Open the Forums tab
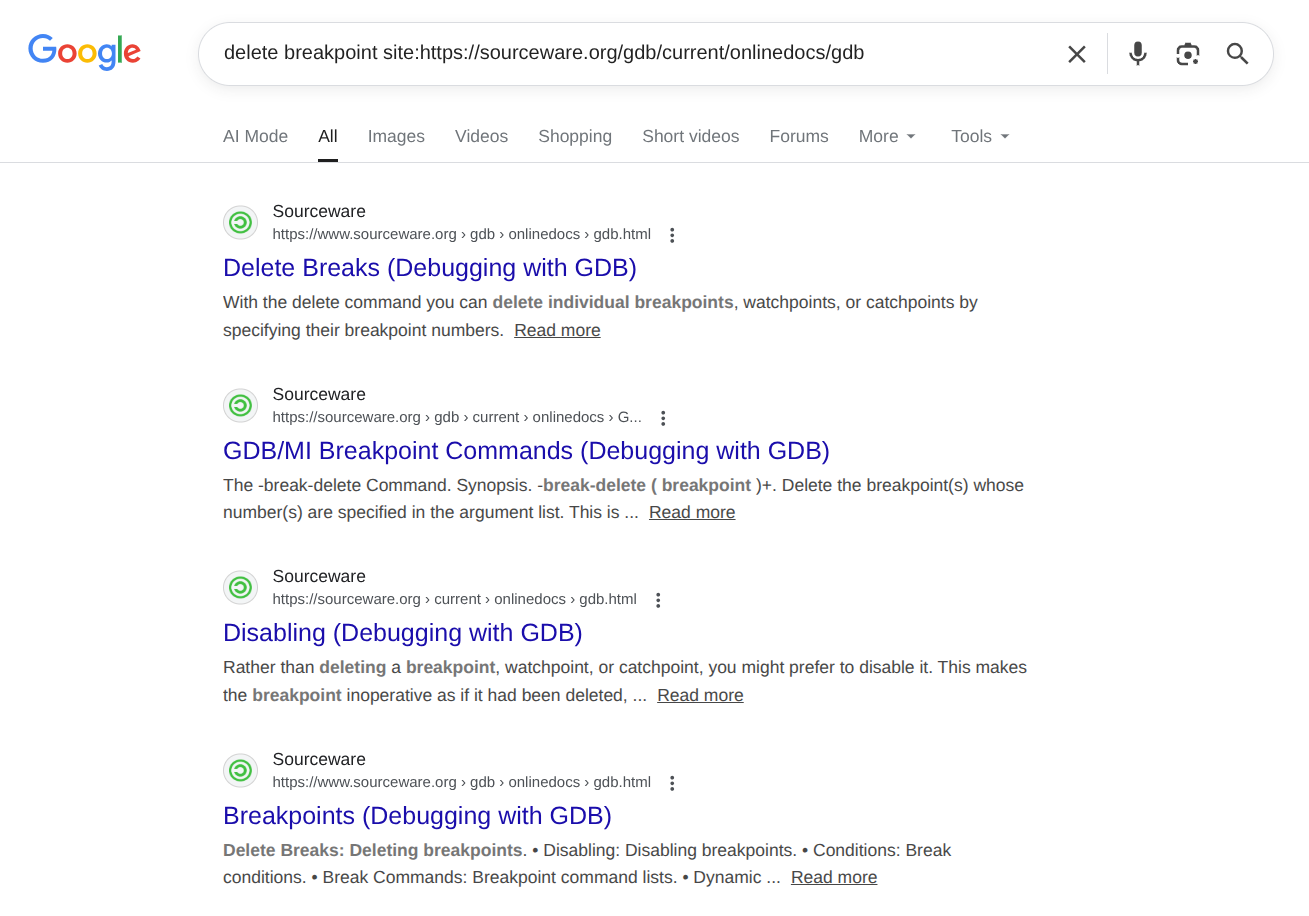The height and width of the screenshot is (916, 1309). point(798,136)
